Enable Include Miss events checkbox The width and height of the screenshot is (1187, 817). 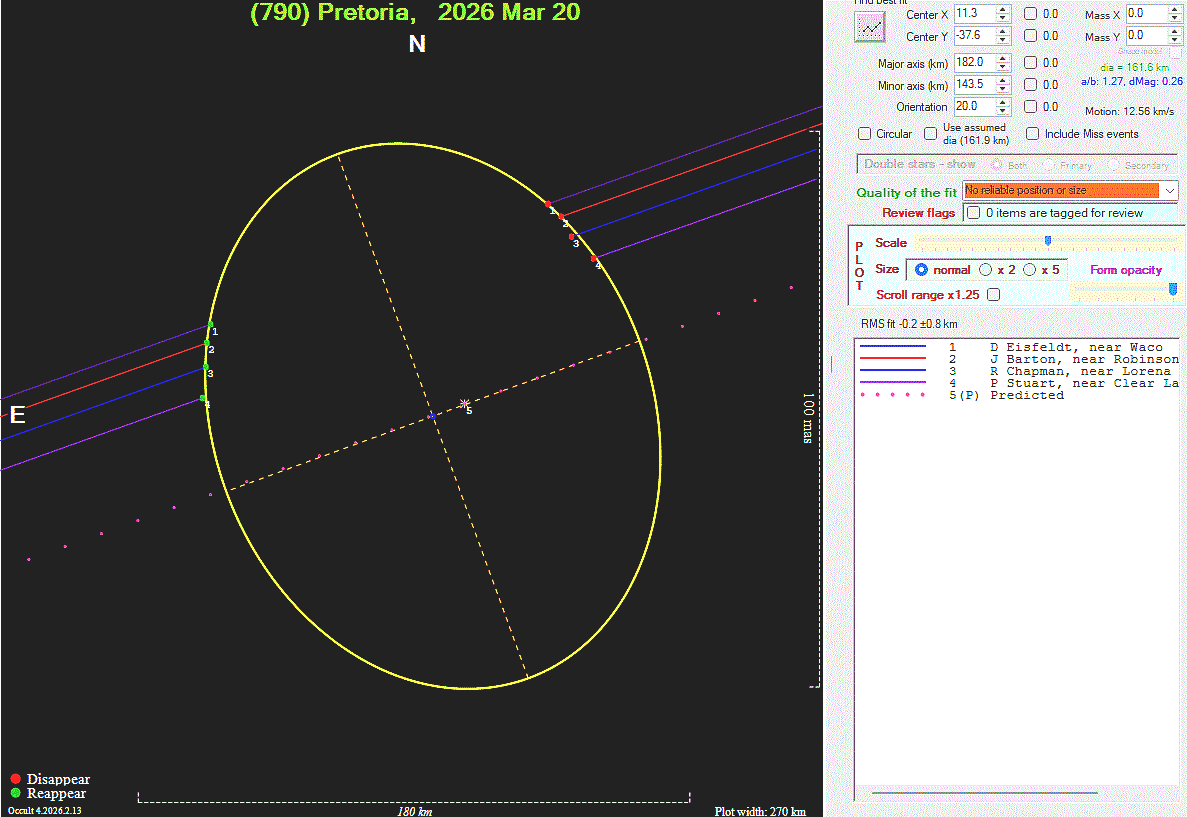[x=1033, y=134]
